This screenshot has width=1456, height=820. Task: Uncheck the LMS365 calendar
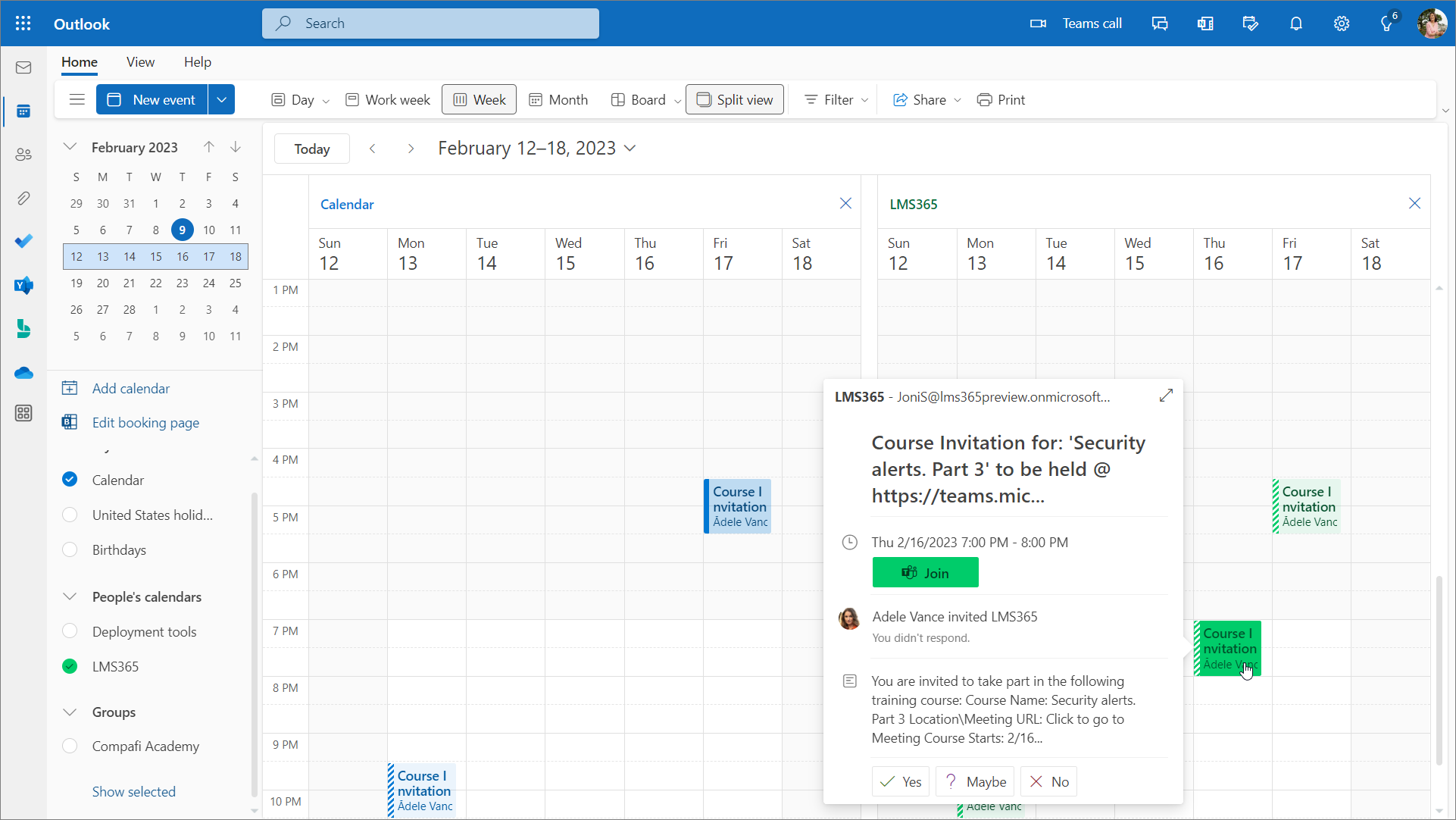70,666
